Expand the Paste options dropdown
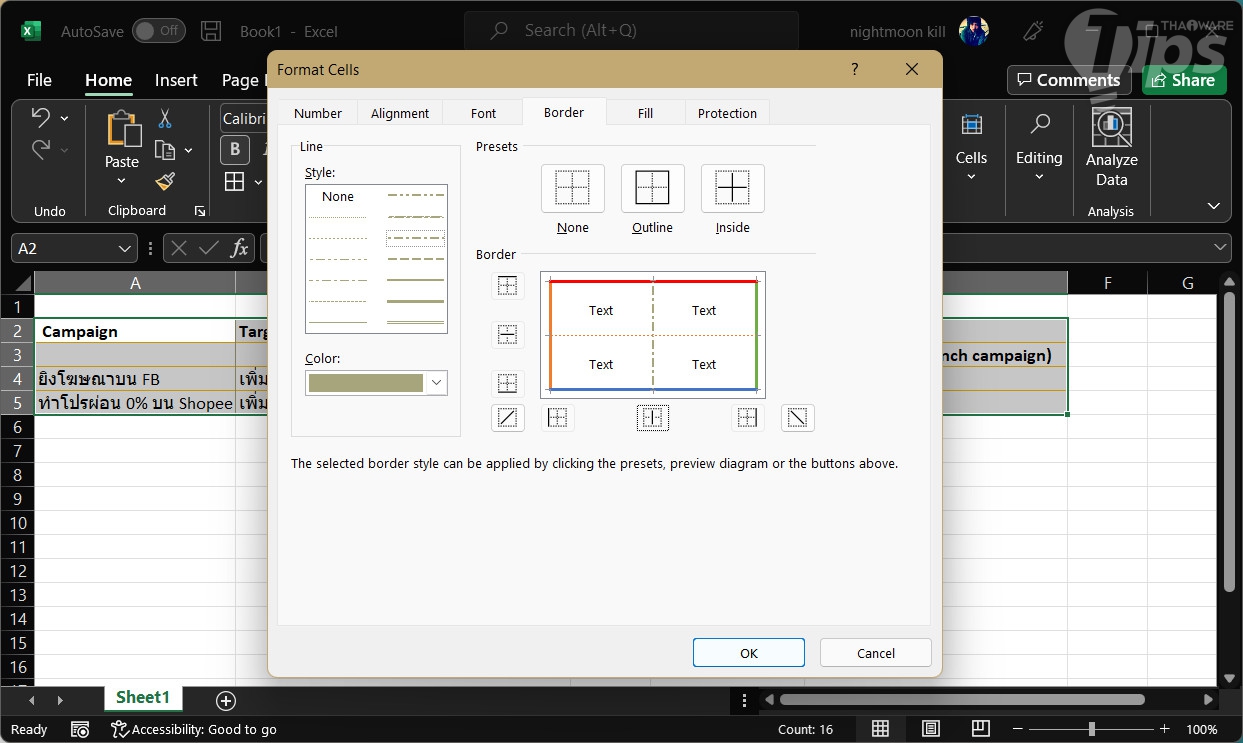Viewport: 1243px width, 743px height. [x=122, y=182]
